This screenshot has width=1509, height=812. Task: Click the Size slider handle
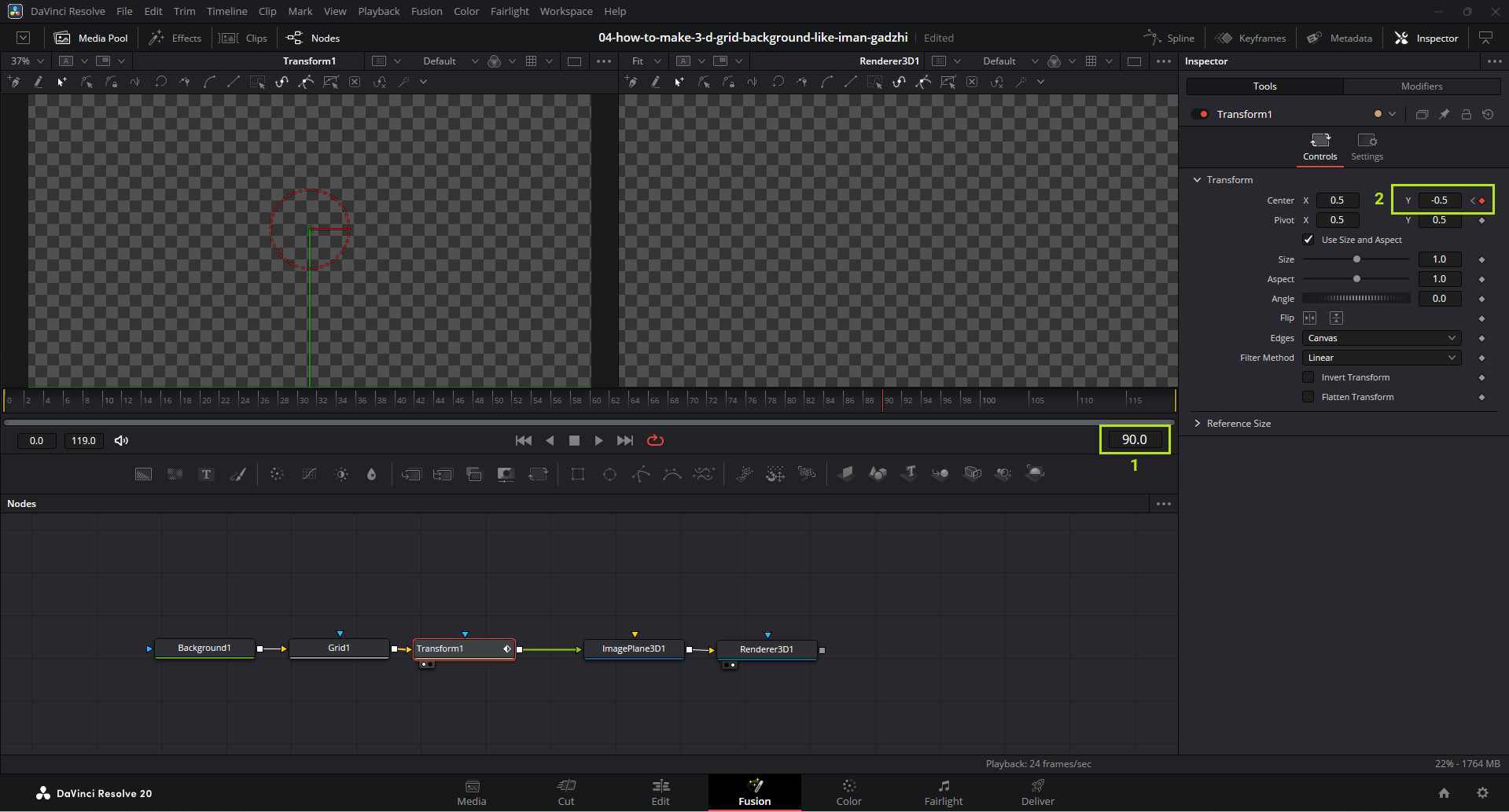[x=1356, y=259]
